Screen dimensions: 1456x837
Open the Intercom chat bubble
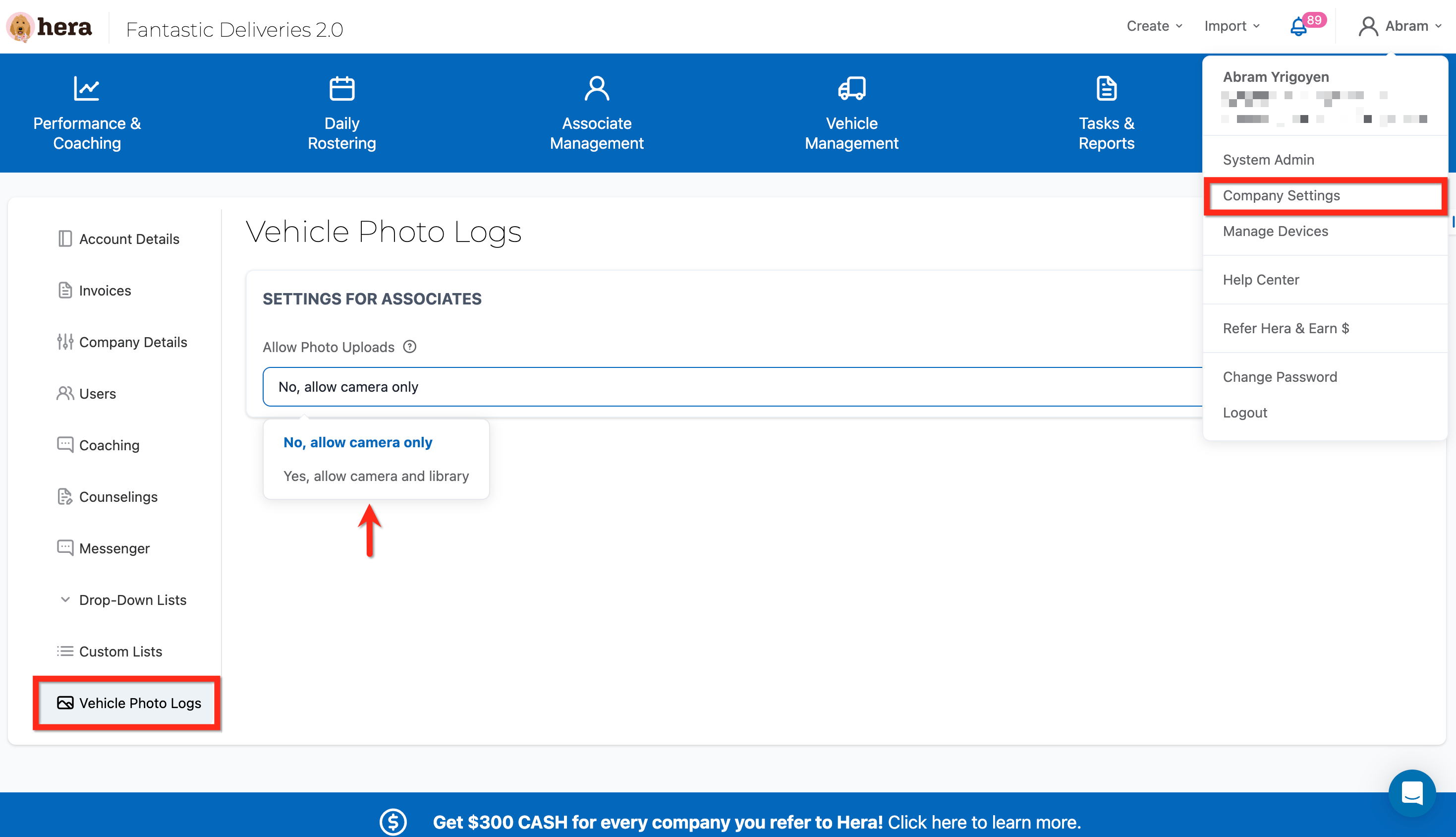(1412, 793)
